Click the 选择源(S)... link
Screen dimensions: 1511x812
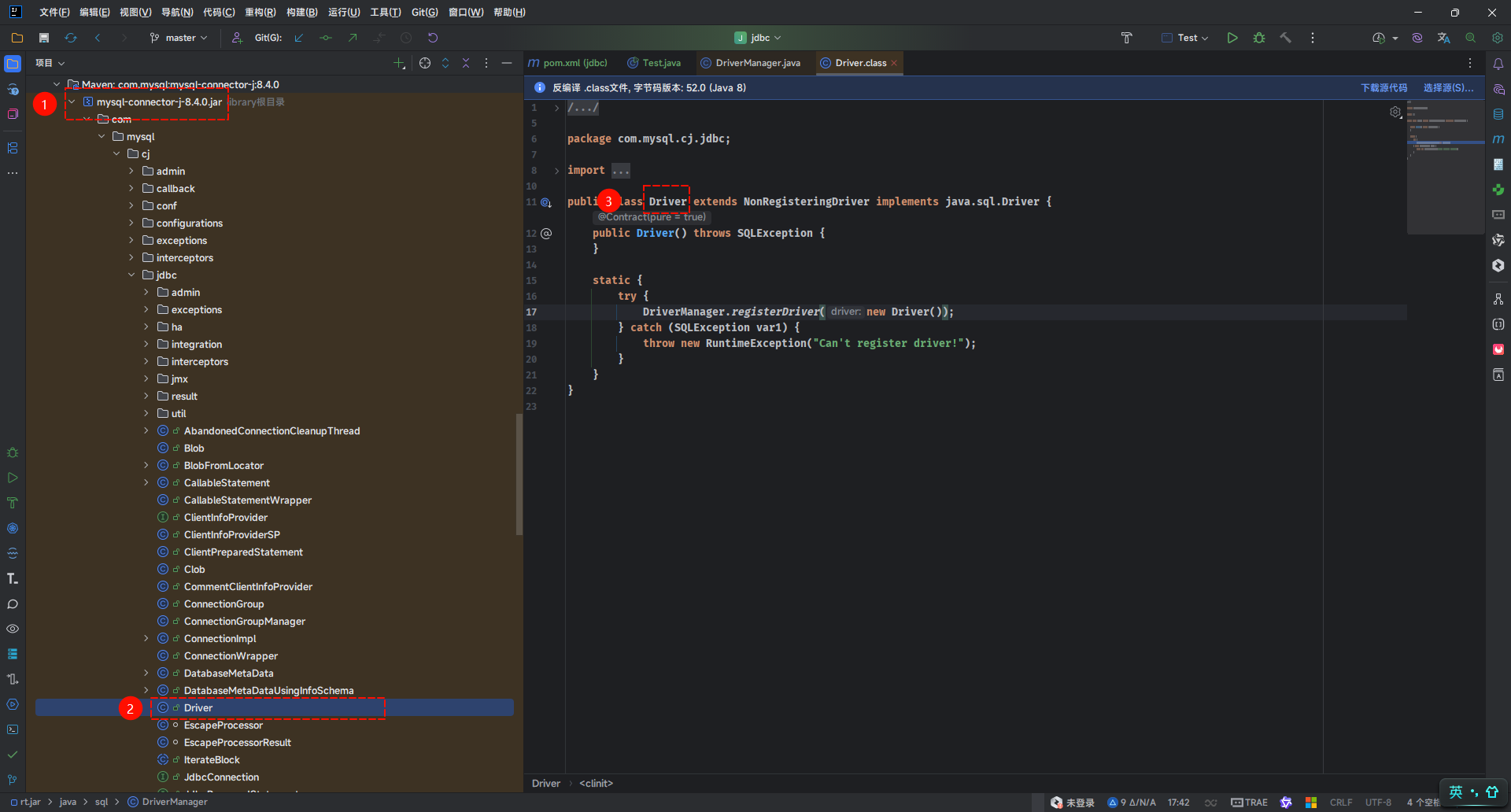[1448, 88]
